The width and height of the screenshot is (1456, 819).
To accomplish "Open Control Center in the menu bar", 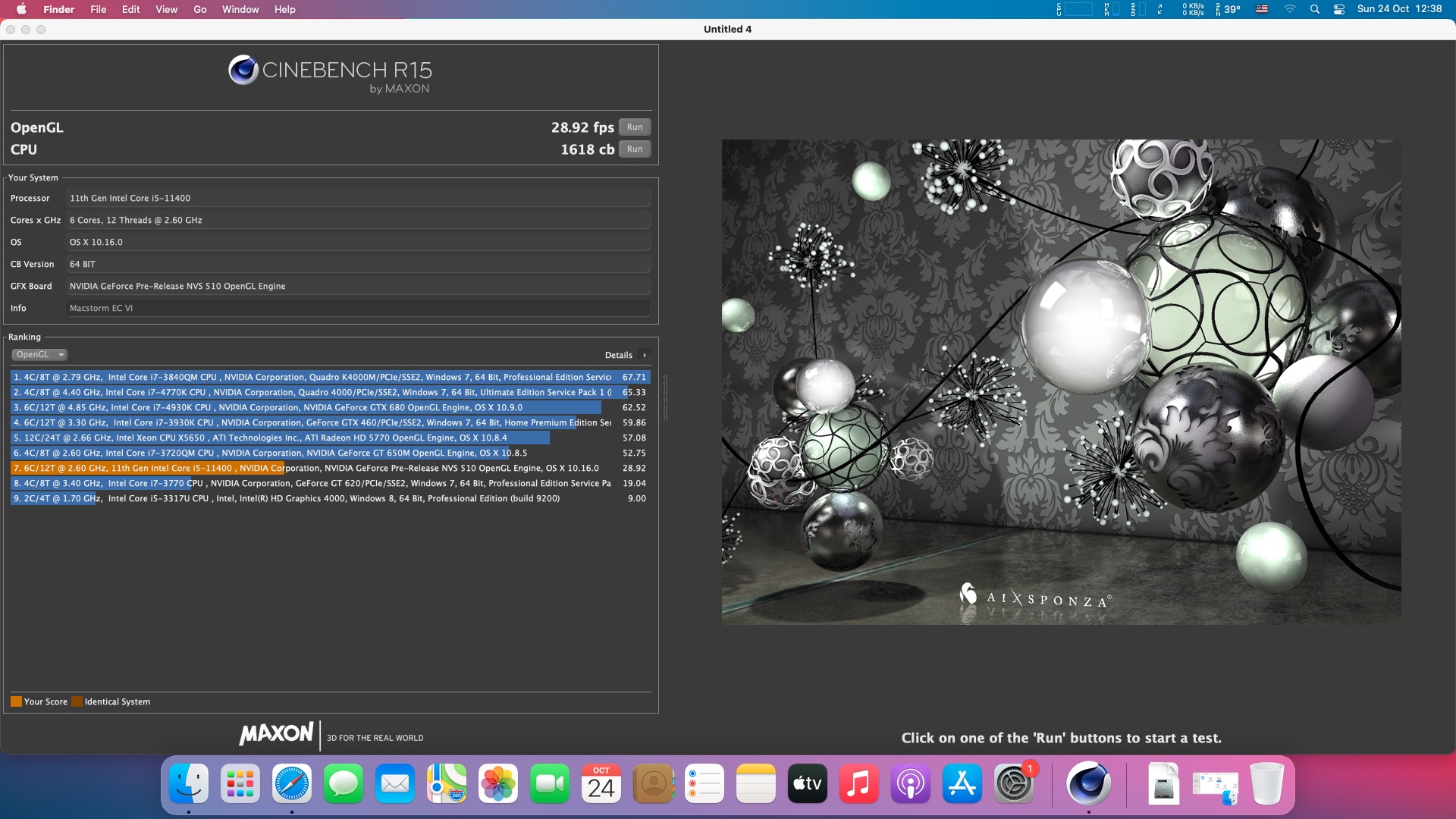I will coord(1339,9).
